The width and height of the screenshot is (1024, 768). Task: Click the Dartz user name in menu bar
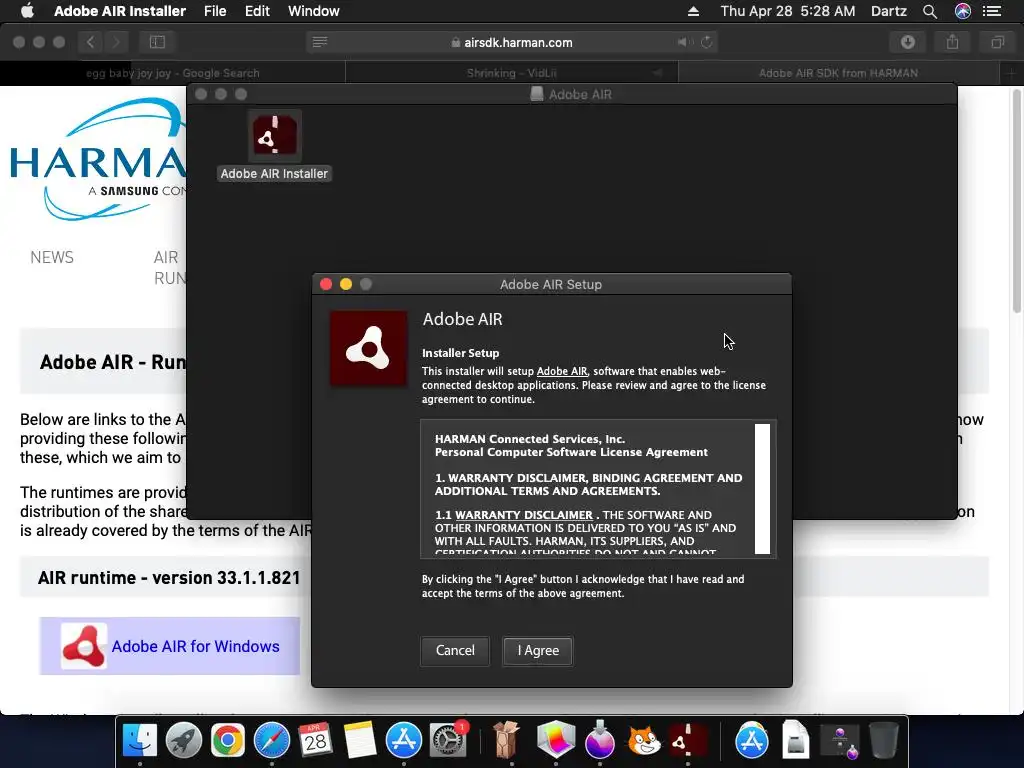[889, 11]
